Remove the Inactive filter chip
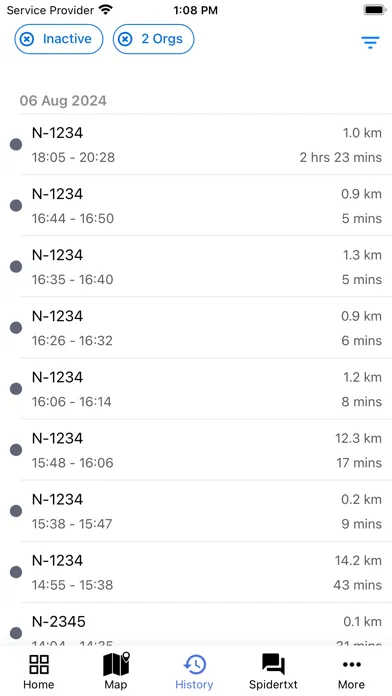 pos(27,40)
